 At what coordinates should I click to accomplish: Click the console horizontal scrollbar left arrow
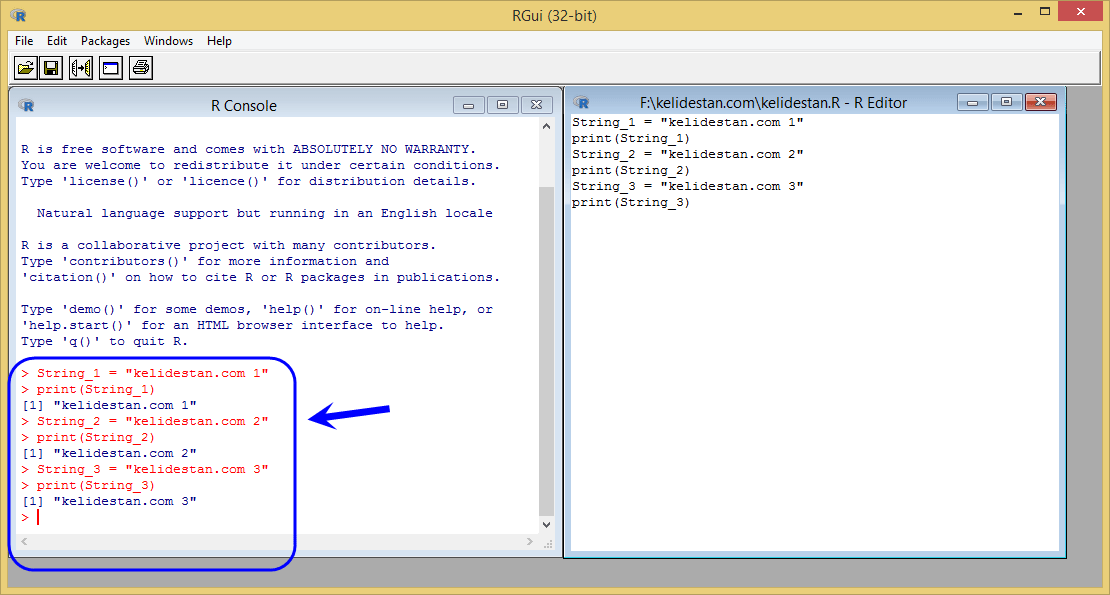pyautogui.click(x=24, y=541)
